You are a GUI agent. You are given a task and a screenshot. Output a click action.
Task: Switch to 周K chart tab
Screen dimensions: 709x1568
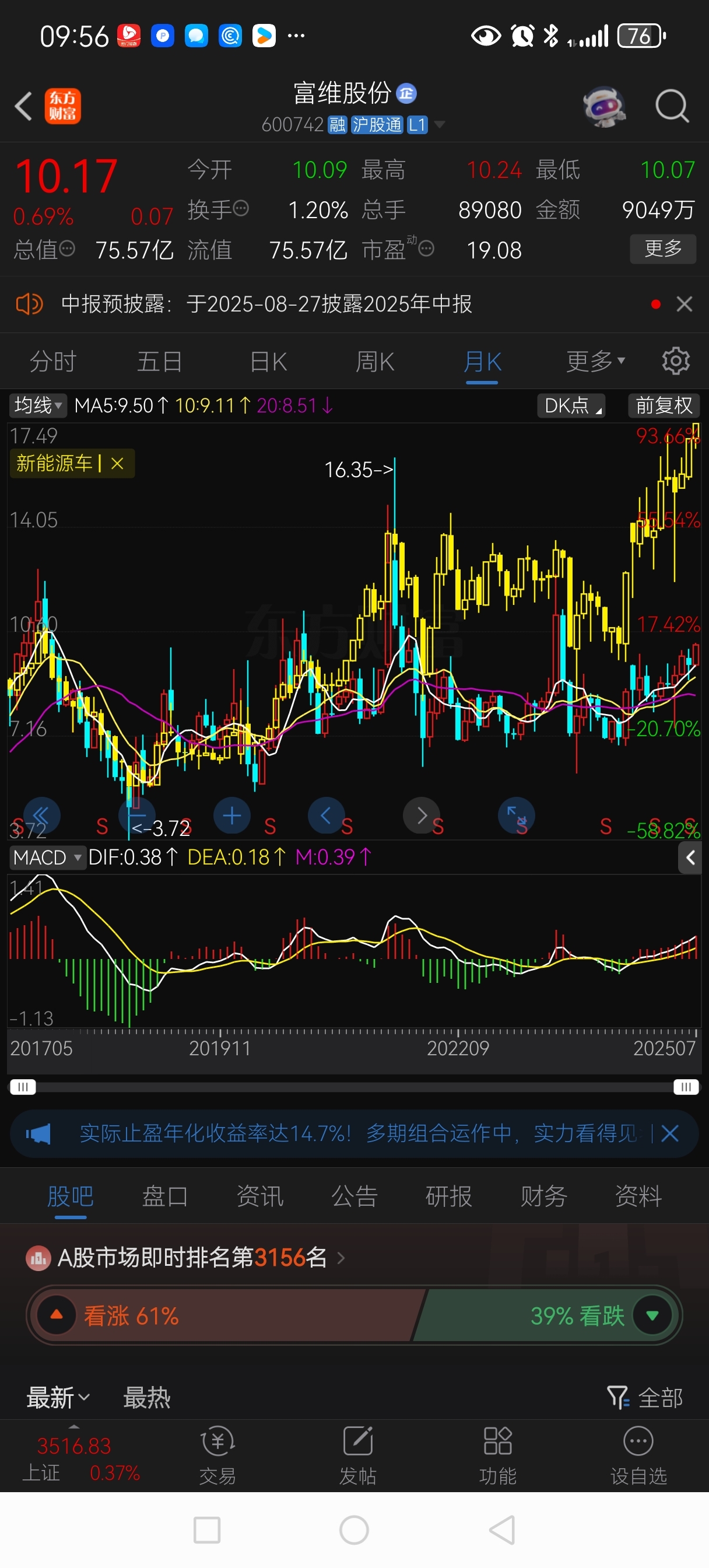[375, 362]
